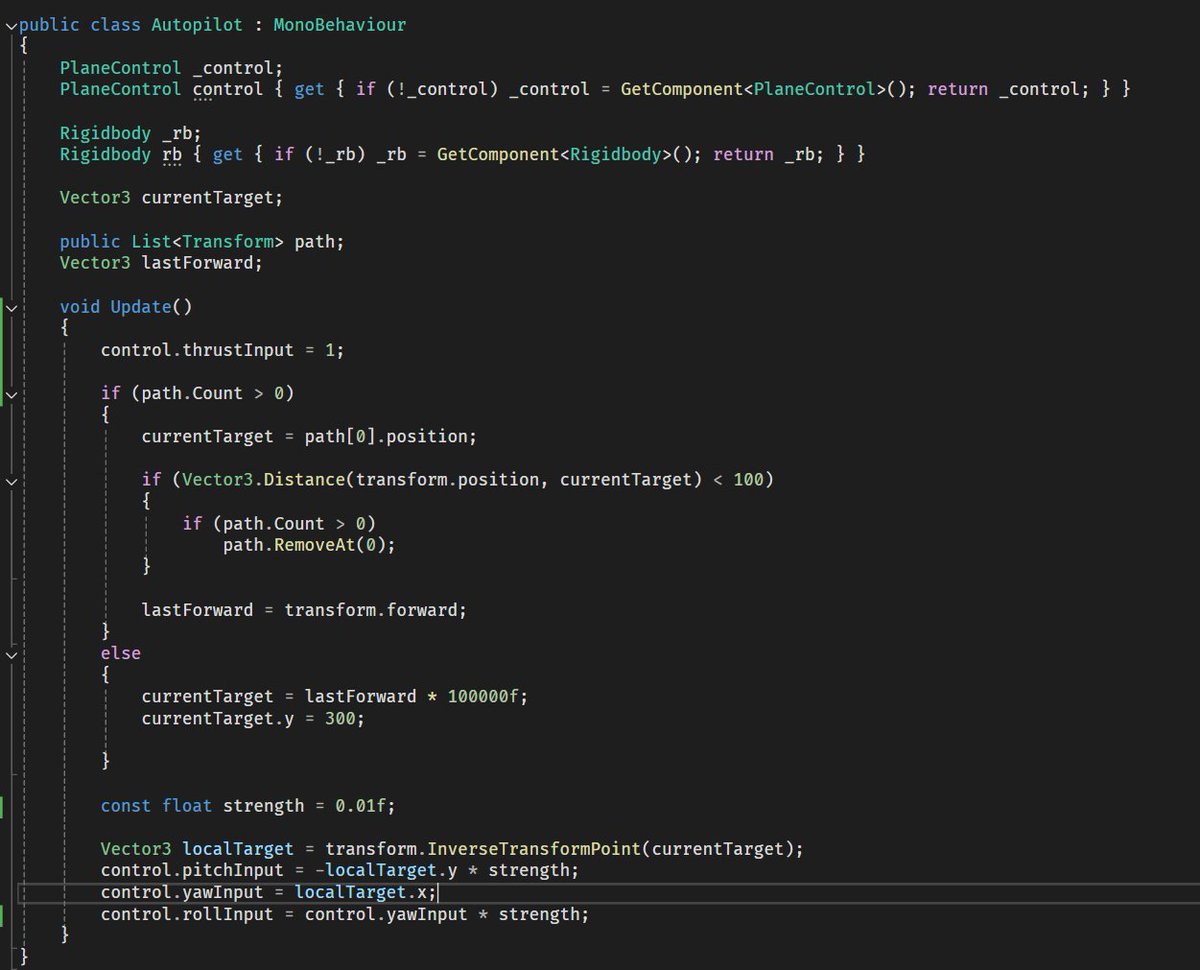Collapse the void Update() method fold chevron

coord(11,308)
